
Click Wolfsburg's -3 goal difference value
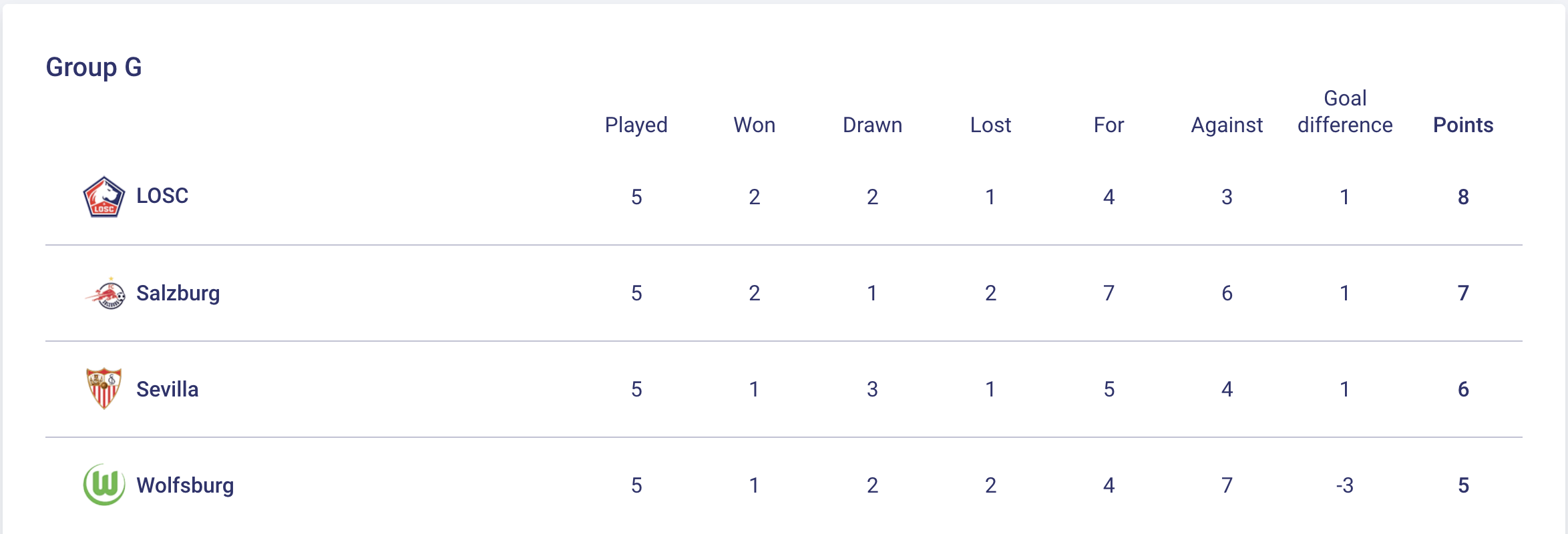pos(1345,485)
